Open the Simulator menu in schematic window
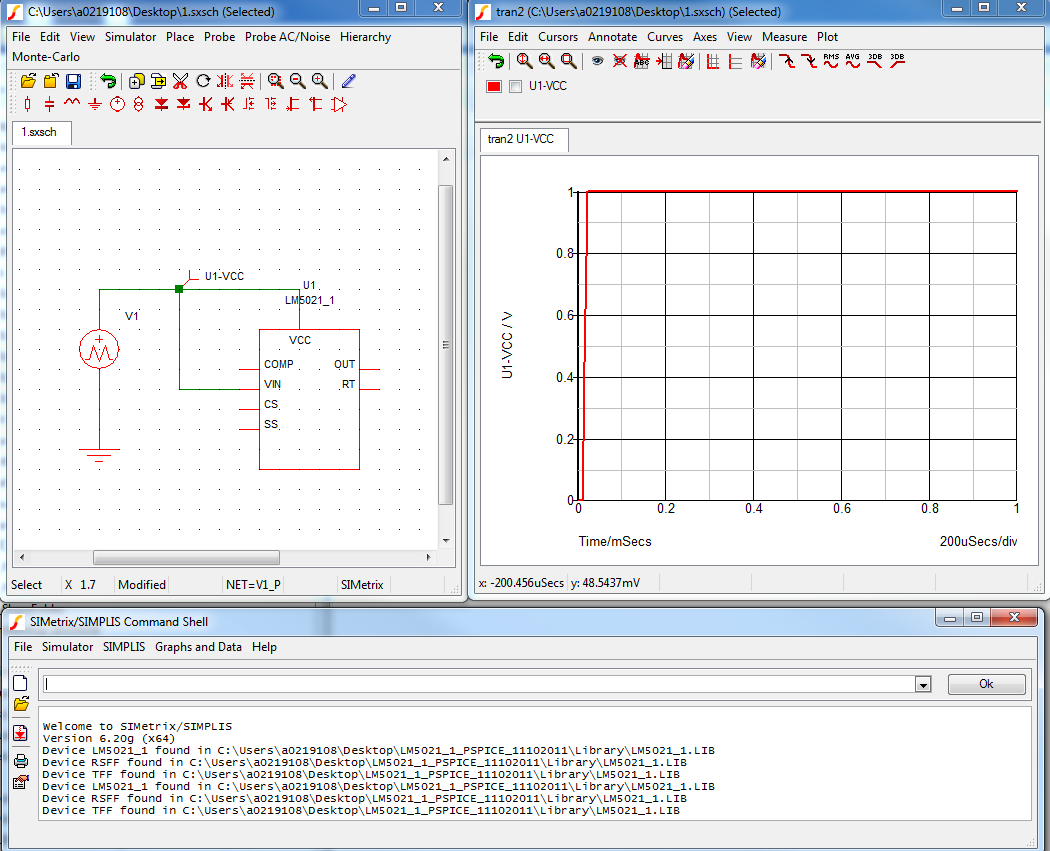 [x=130, y=37]
